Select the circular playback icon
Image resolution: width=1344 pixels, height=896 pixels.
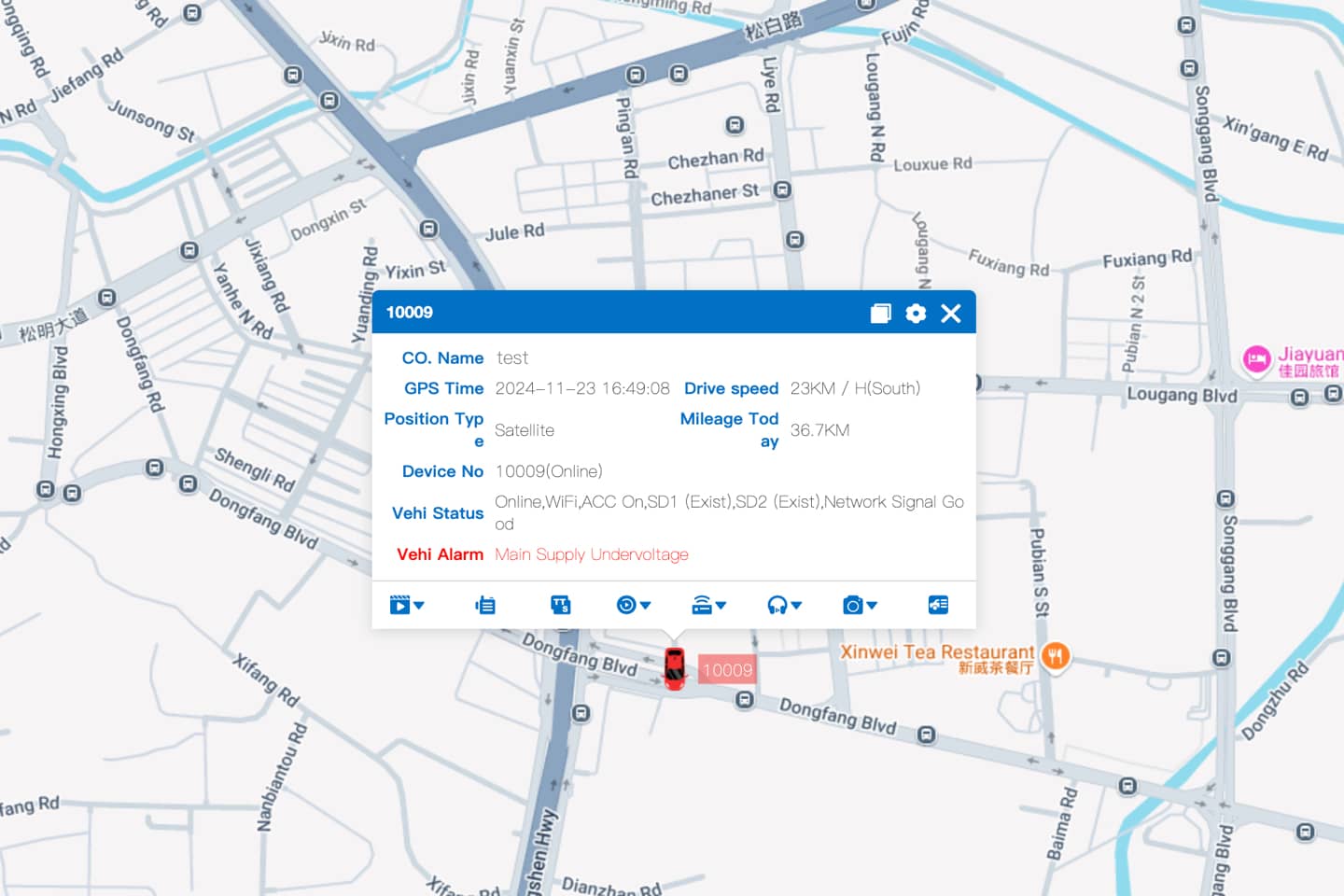(x=627, y=605)
